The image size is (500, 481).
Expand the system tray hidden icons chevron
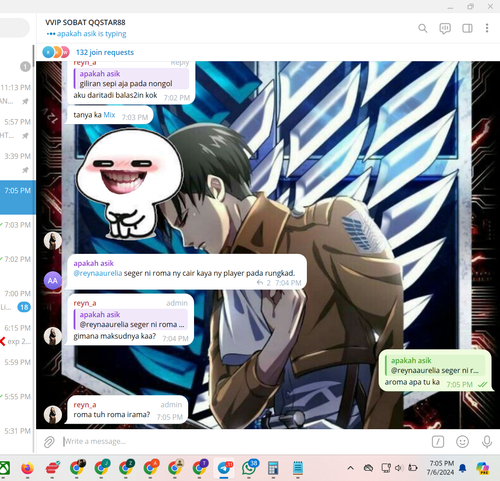point(350,468)
